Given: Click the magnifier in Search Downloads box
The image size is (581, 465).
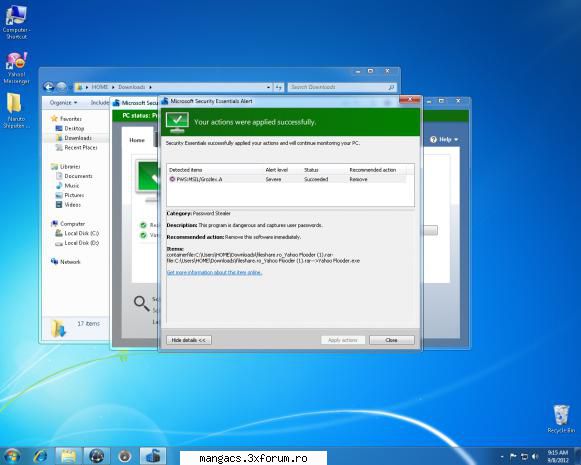Looking at the screenshot, I should coord(391,87).
